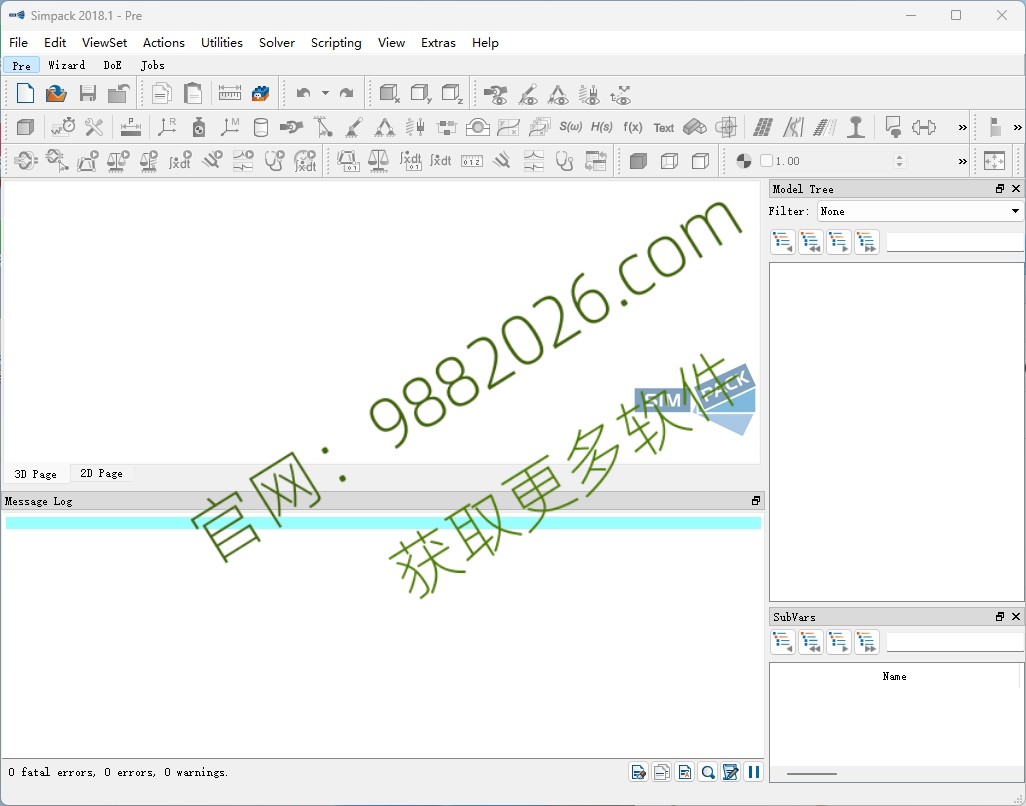Click SubVars horizontal scrollbar
This screenshot has width=1026, height=806.
click(811, 774)
